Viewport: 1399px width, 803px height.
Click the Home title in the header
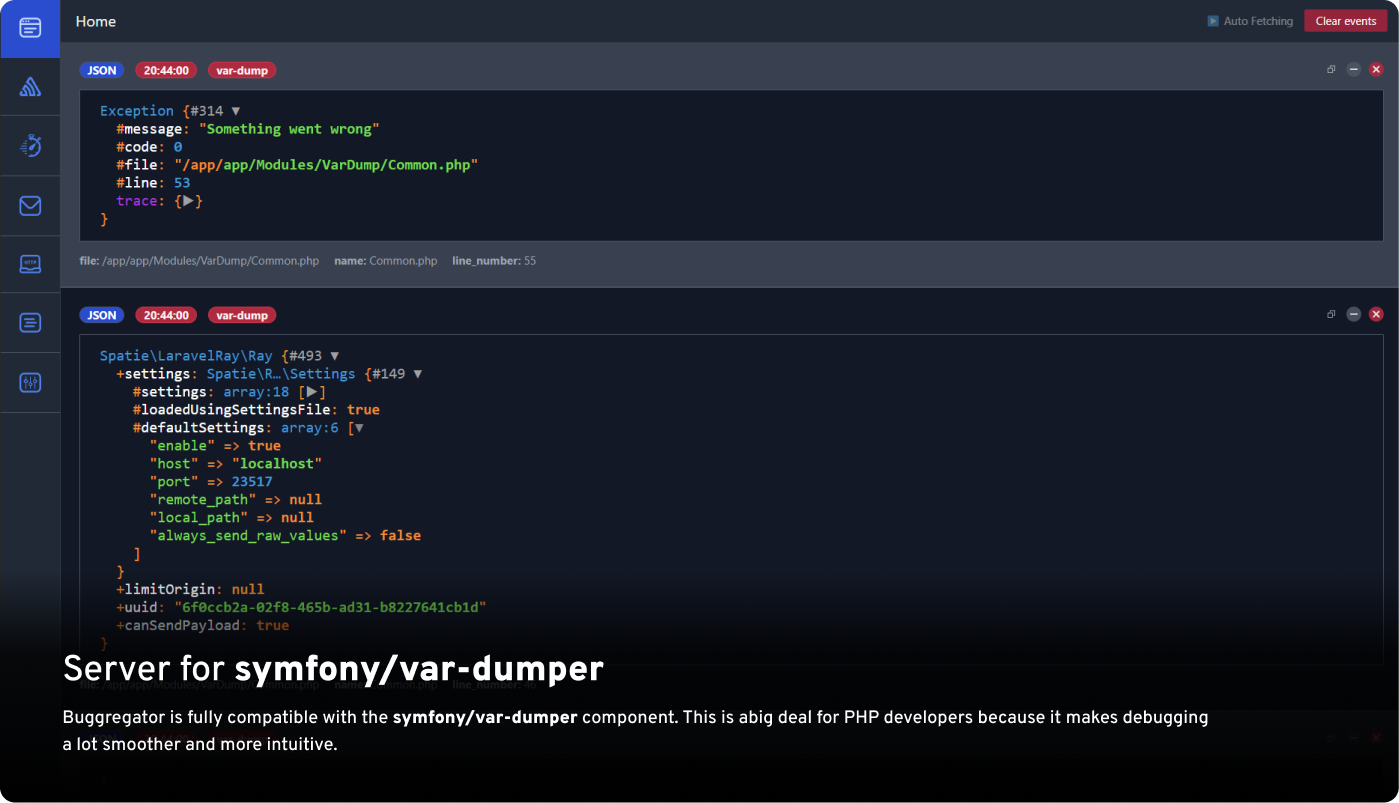(x=95, y=20)
